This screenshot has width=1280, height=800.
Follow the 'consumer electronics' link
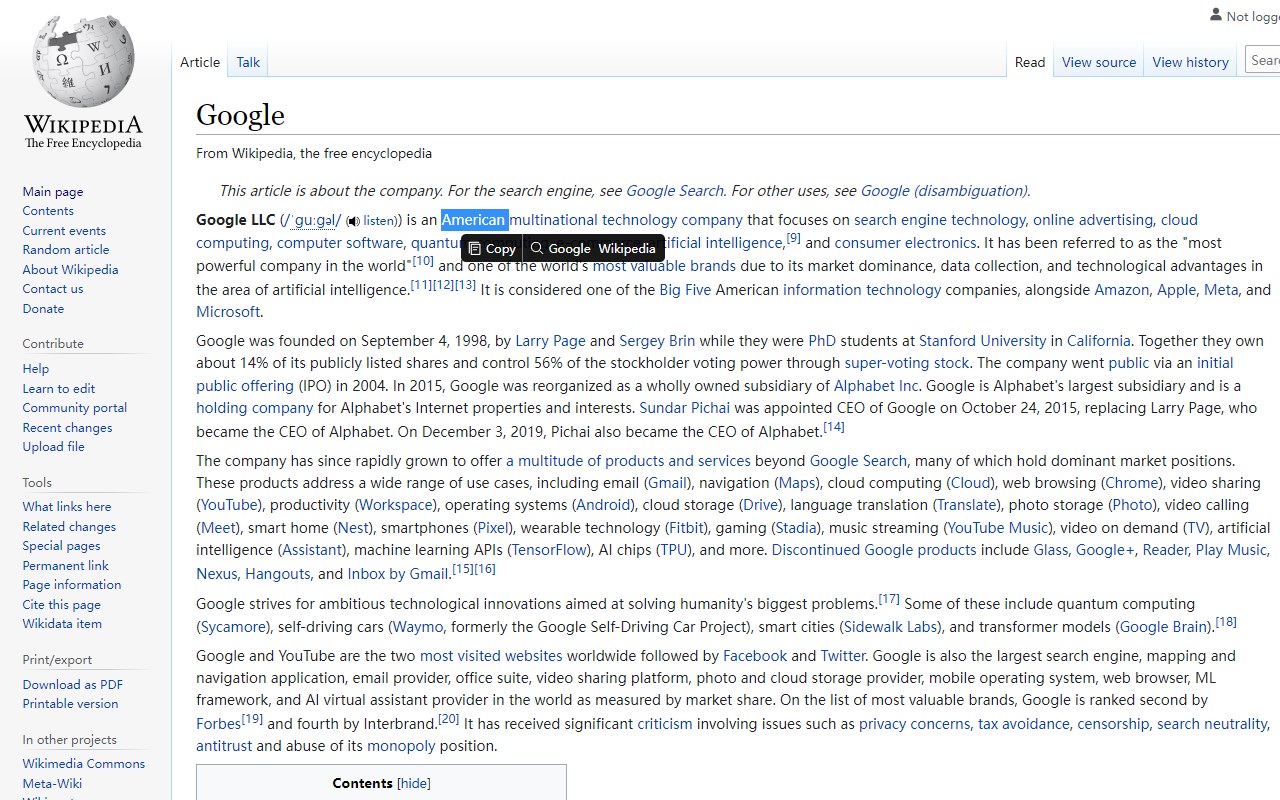click(905, 243)
